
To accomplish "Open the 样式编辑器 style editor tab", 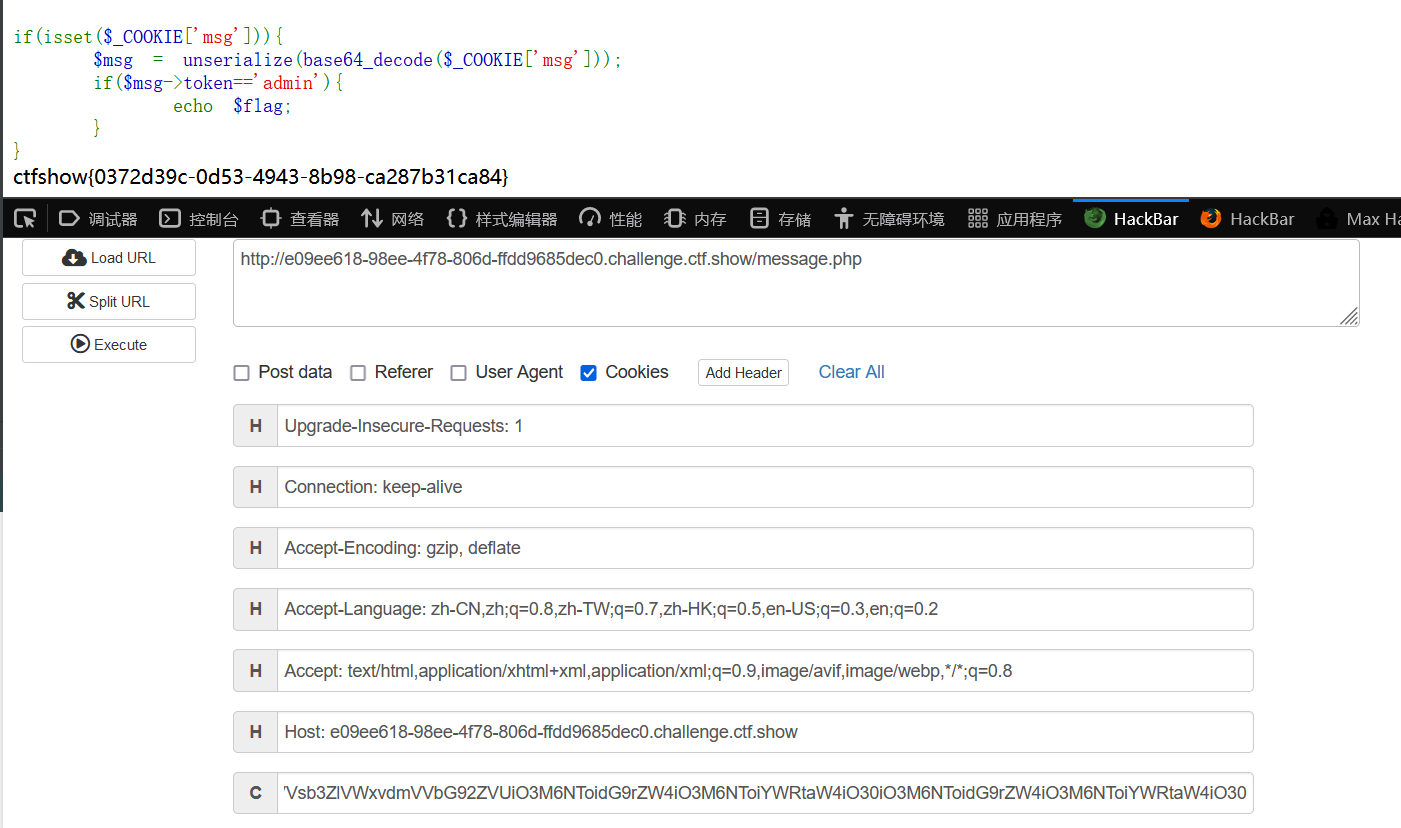I will 502,218.
